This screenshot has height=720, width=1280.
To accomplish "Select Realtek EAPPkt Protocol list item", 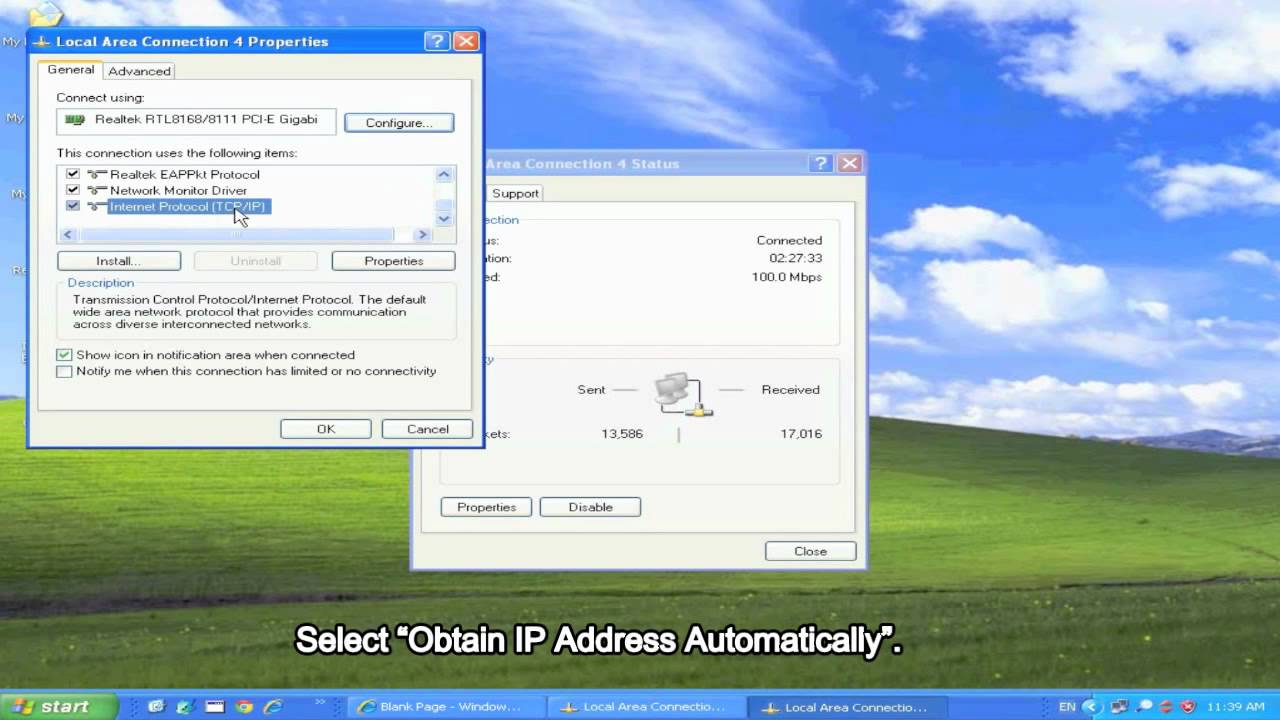I will pos(185,174).
